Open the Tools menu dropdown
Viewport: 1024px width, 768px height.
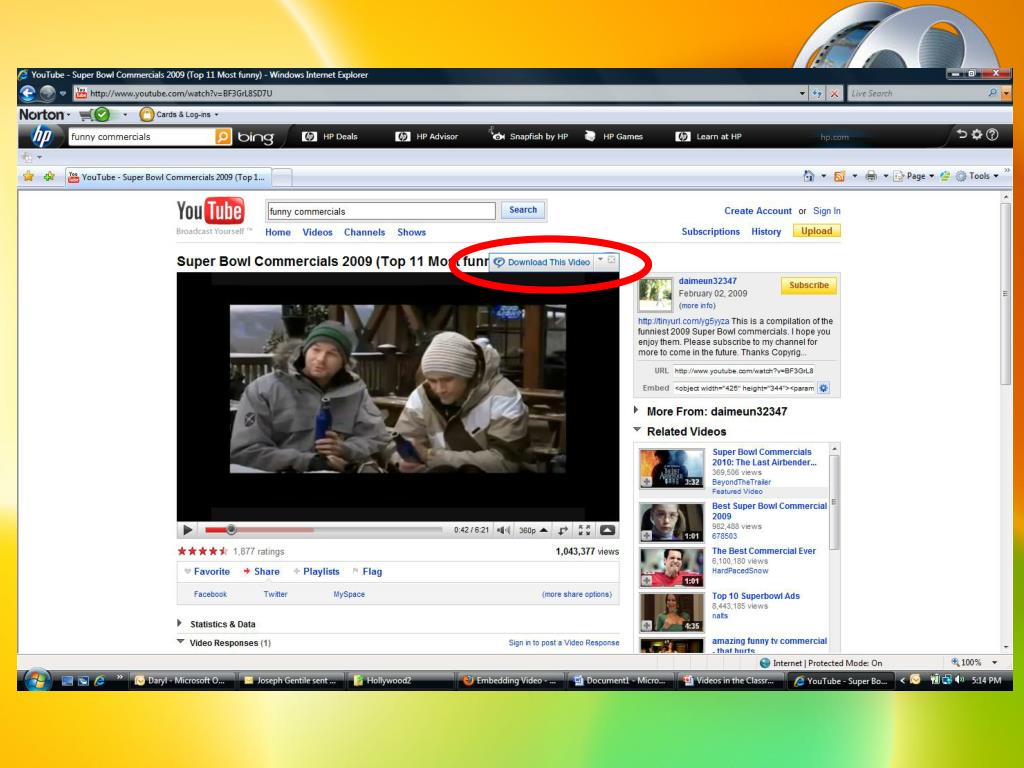(977, 176)
